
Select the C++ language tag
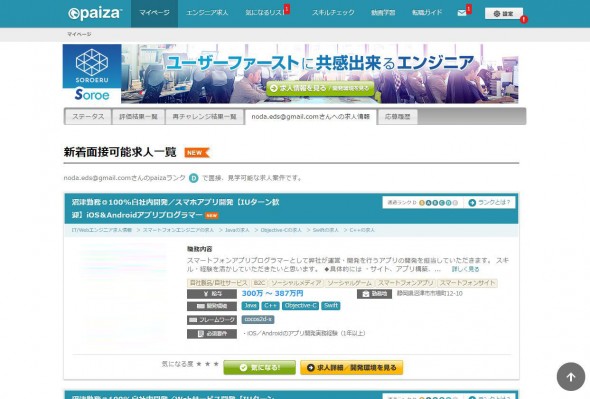271,306
